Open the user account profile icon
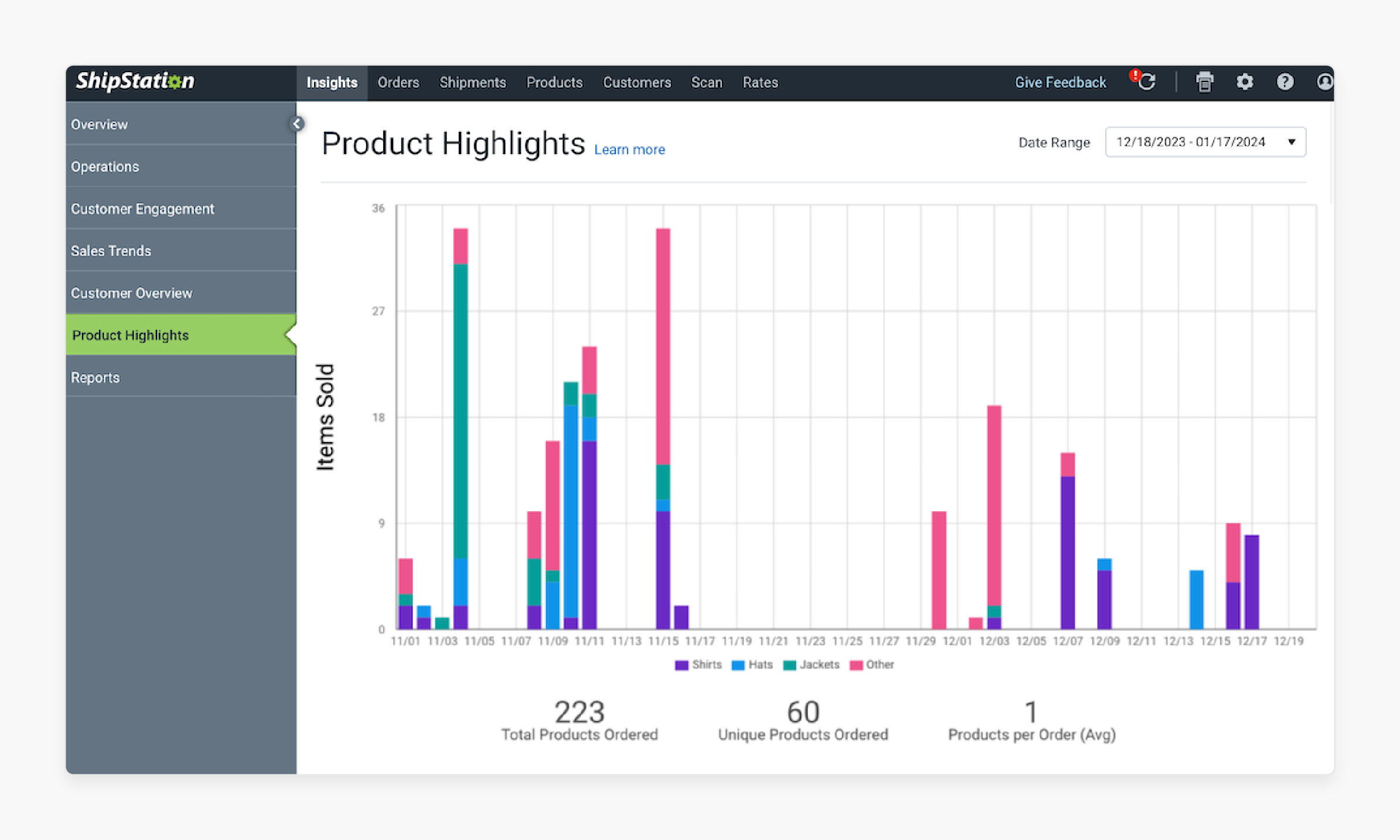This screenshot has height=840, width=1400. (1324, 82)
